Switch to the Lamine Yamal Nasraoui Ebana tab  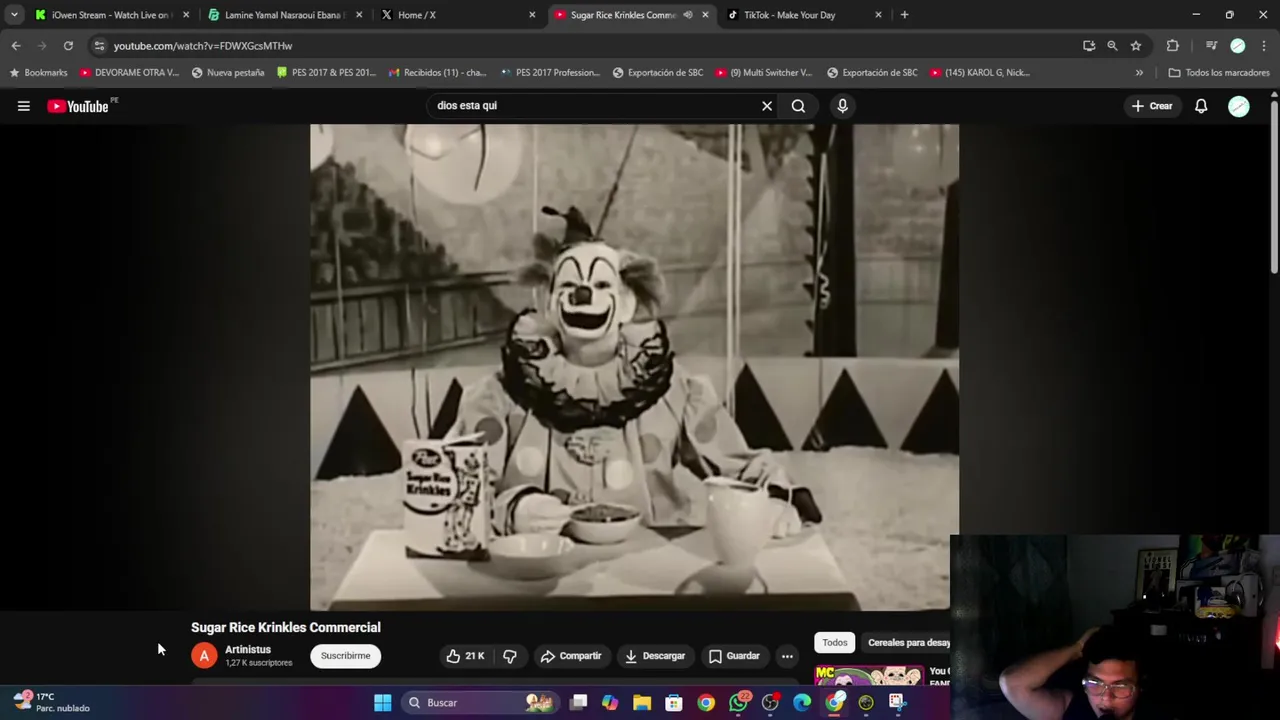(284, 15)
